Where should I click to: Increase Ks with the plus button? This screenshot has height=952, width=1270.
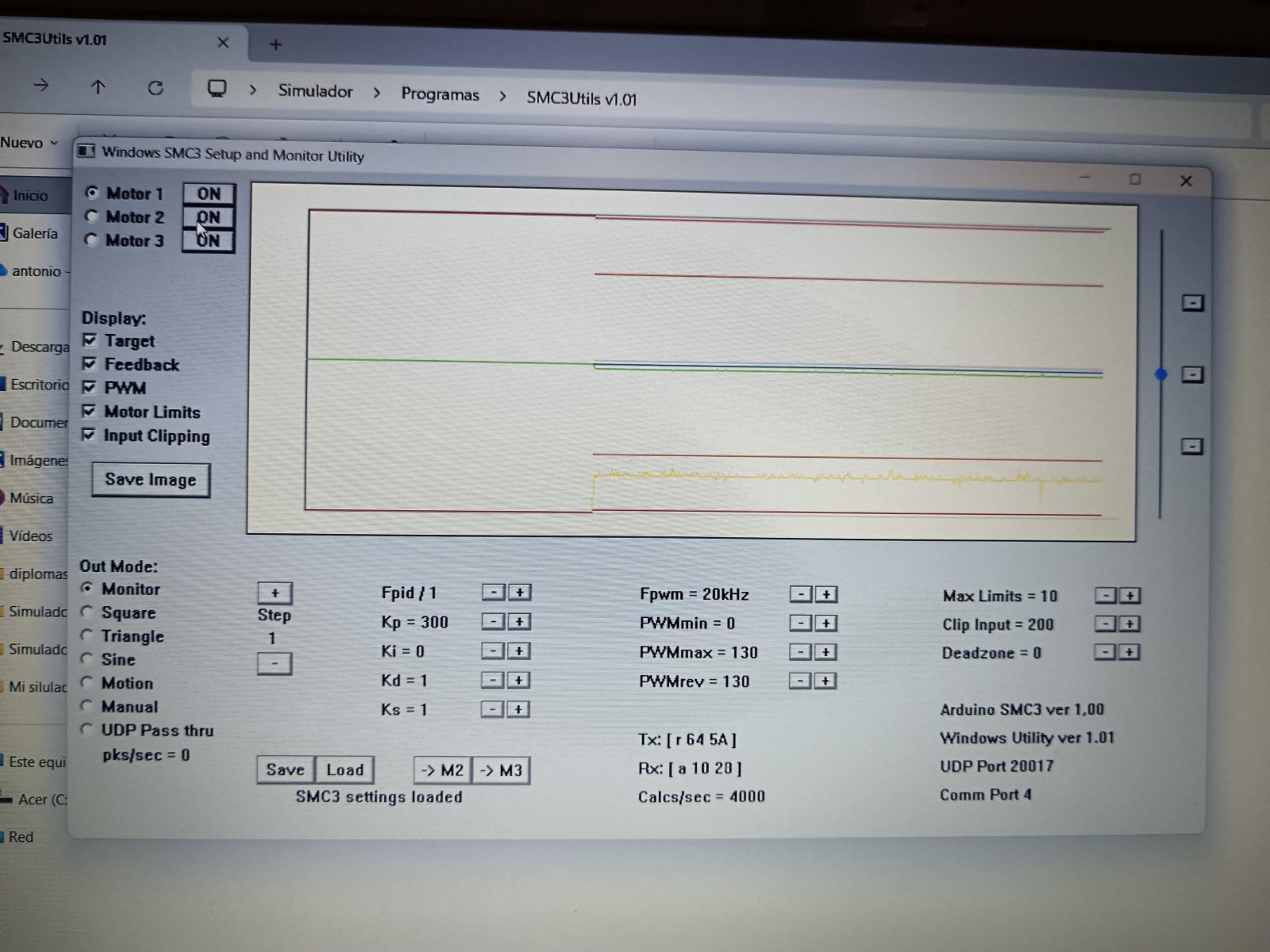click(518, 709)
